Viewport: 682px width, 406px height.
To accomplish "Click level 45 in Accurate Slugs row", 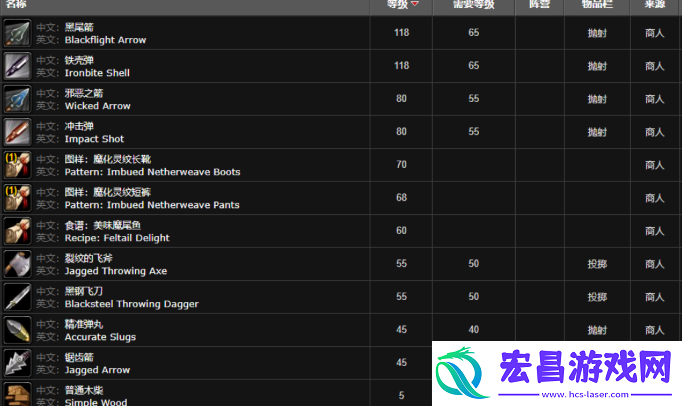I will click(401, 330).
